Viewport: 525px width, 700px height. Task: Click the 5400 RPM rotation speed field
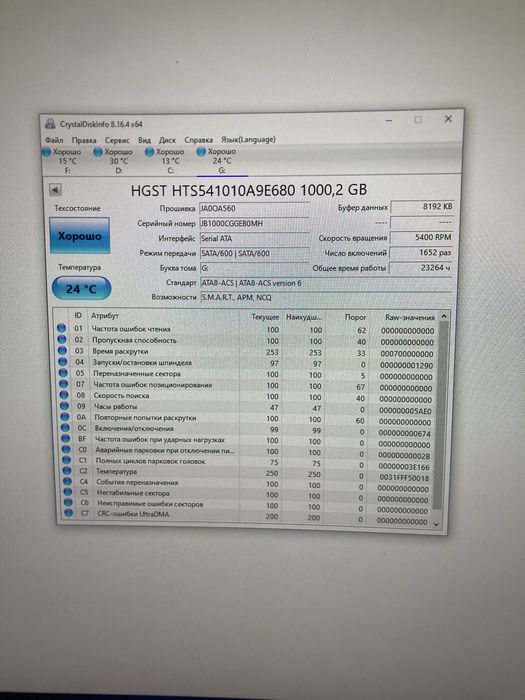[422, 238]
